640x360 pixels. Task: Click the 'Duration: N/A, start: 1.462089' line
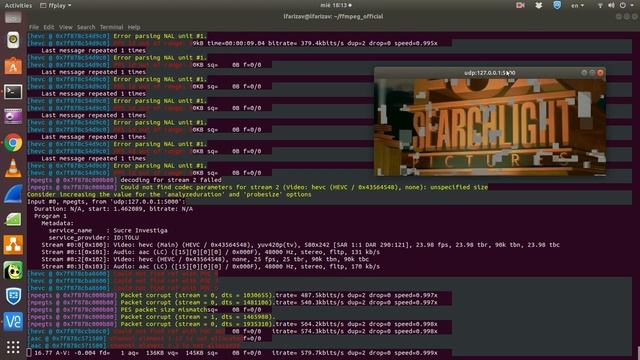[113, 209]
